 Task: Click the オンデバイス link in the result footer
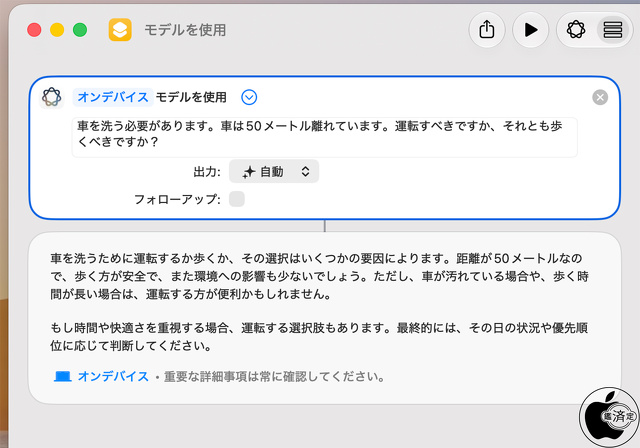(113, 376)
